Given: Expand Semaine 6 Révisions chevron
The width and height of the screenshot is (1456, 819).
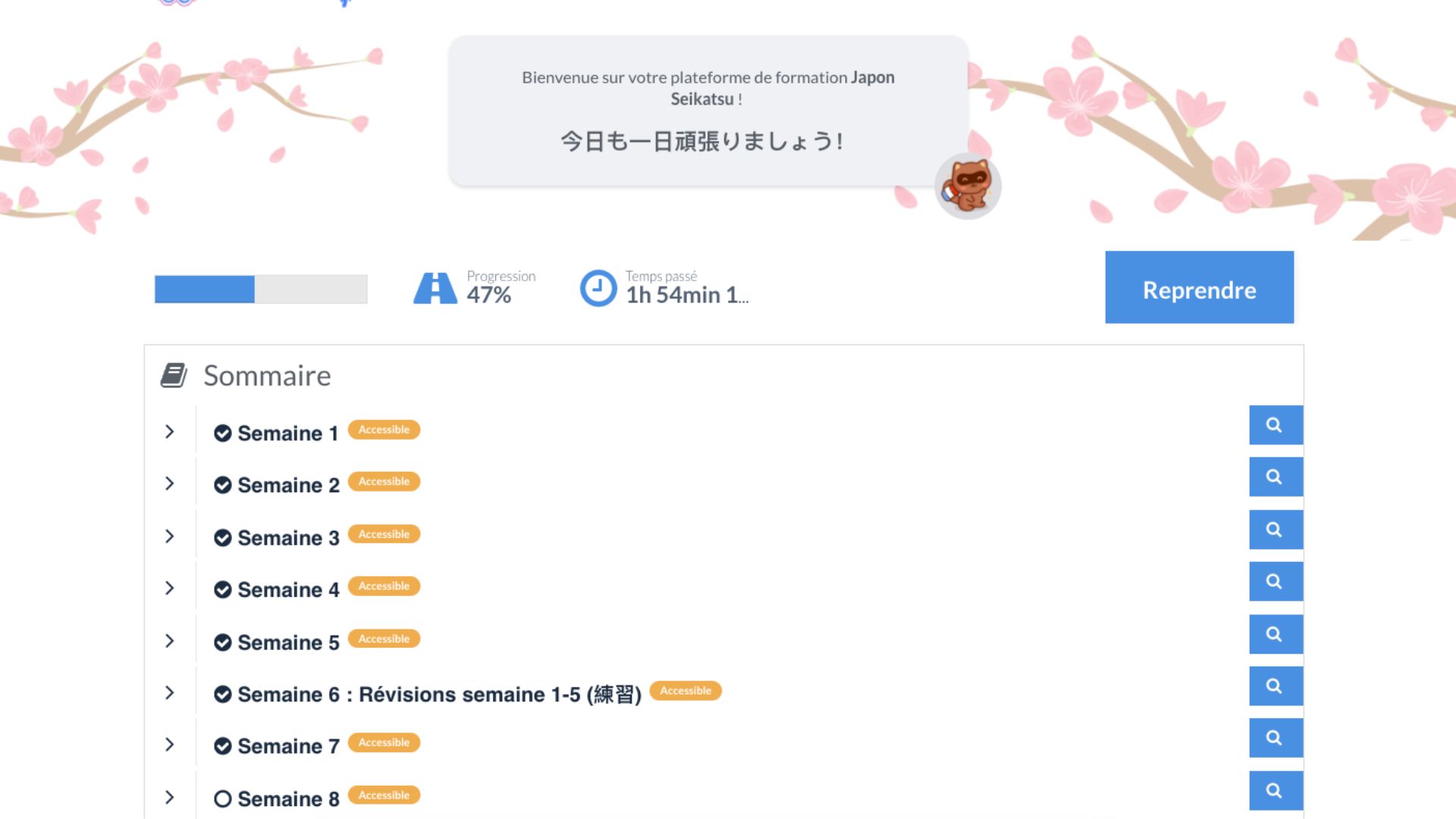Looking at the screenshot, I should pos(169,692).
